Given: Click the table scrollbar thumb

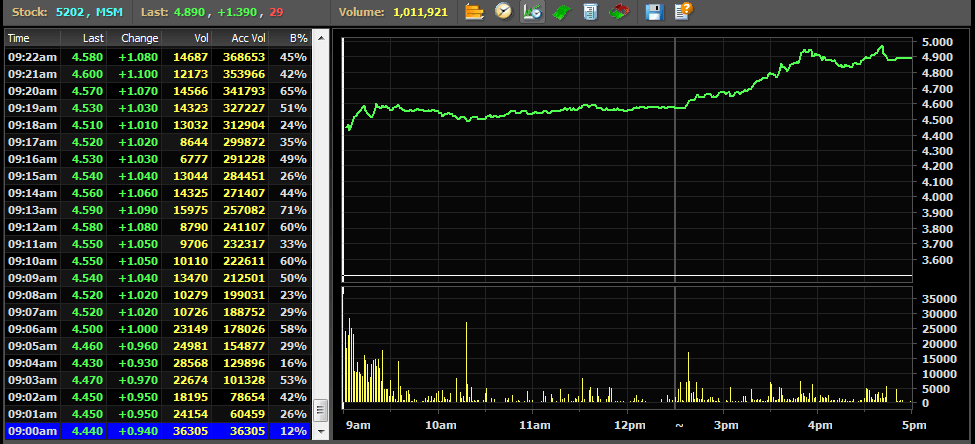Looking at the screenshot, I should (x=321, y=410).
